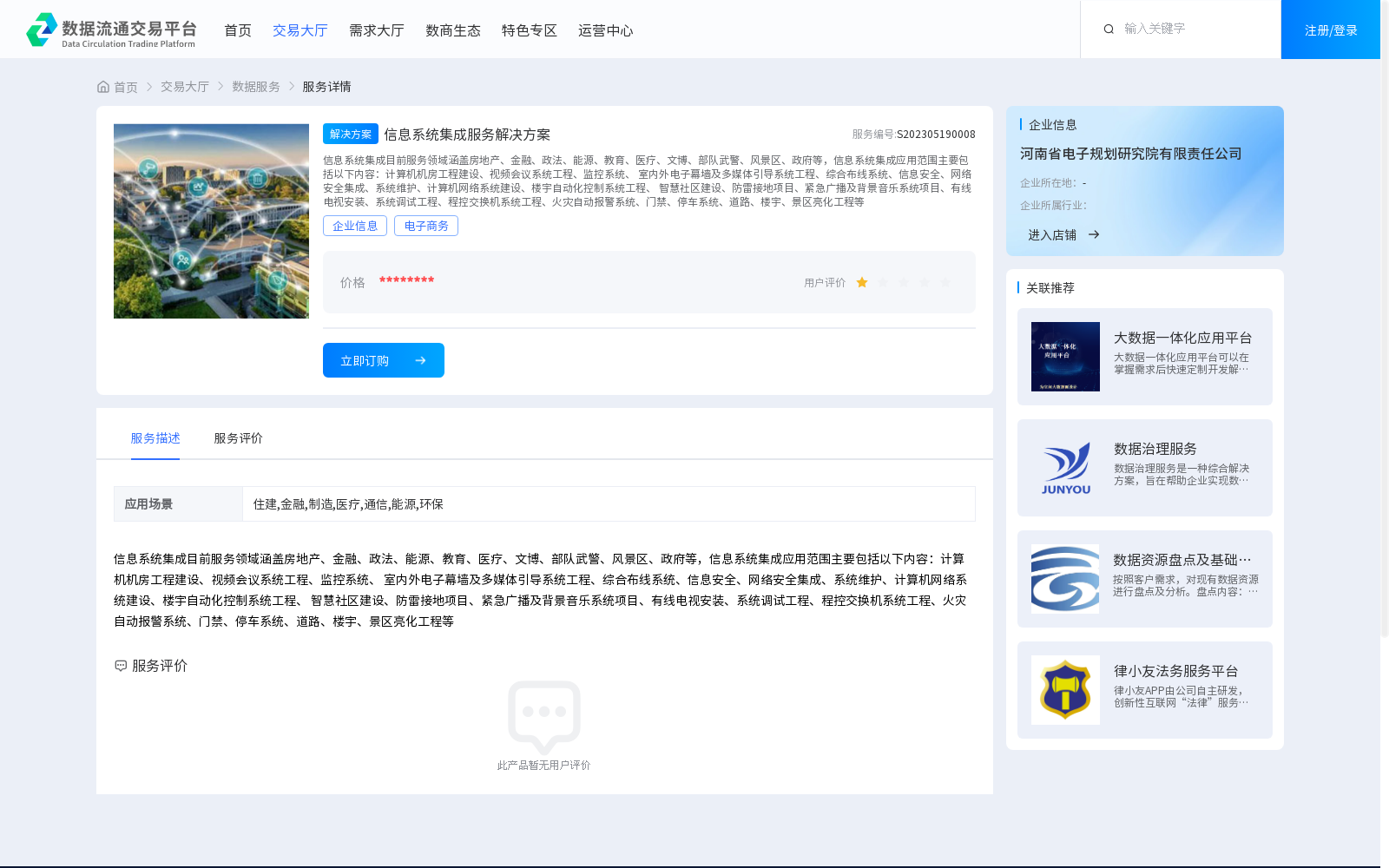The image size is (1389, 868).
Task: Click the 住建,金融,制造,医疗 scenario value
Action: pos(348,504)
